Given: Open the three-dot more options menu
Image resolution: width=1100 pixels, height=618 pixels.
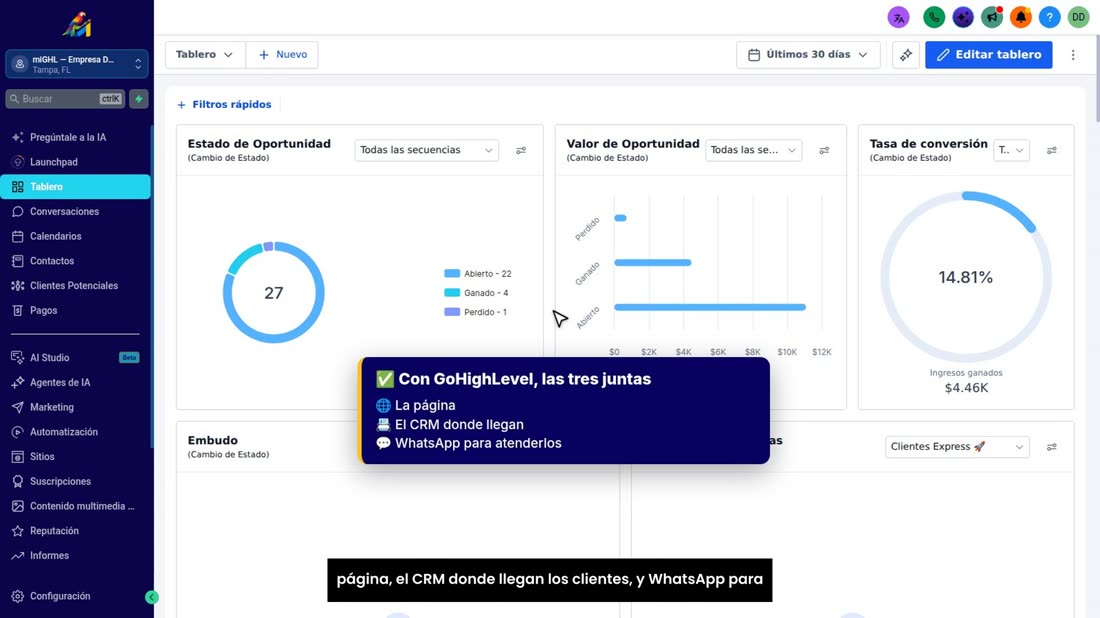Looking at the screenshot, I should (x=1073, y=55).
